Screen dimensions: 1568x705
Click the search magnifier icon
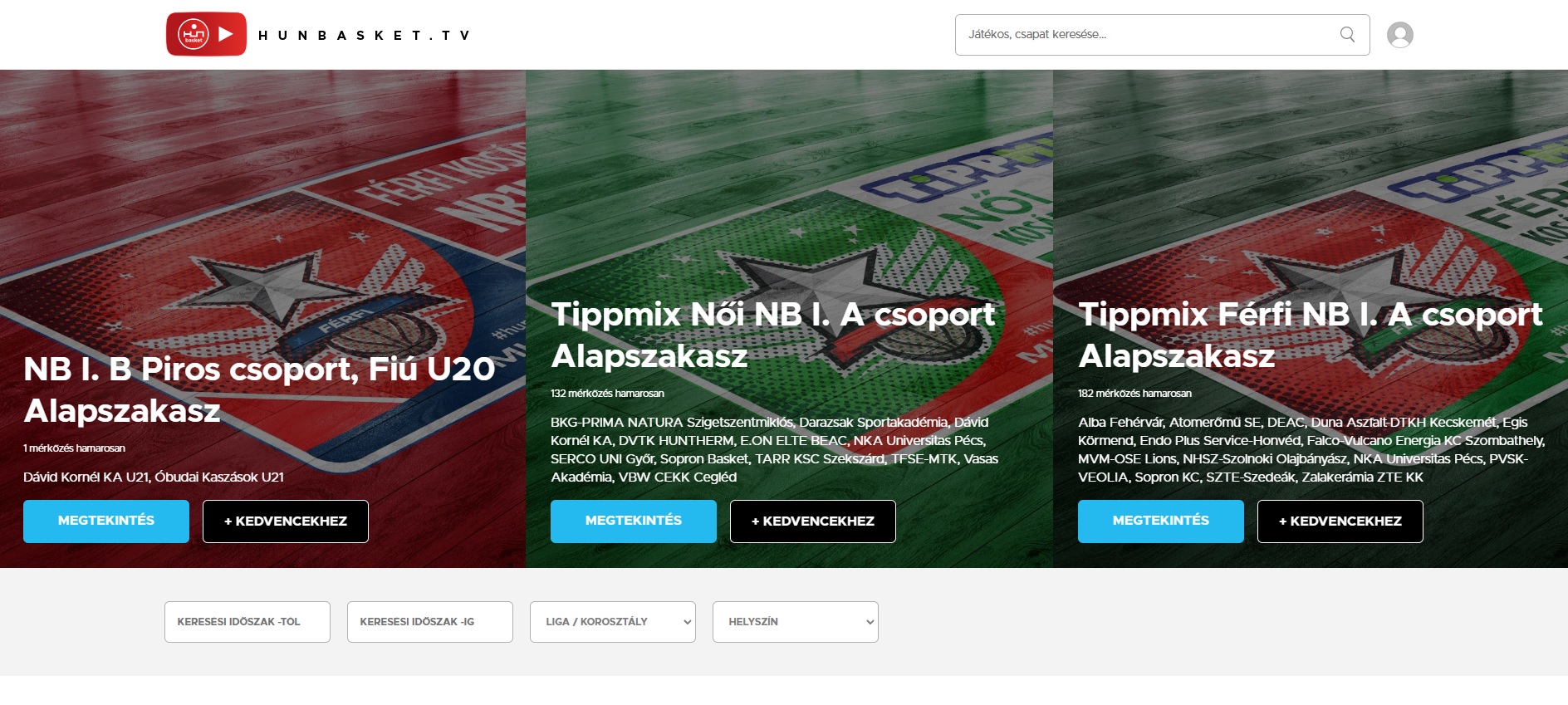pos(1347,35)
